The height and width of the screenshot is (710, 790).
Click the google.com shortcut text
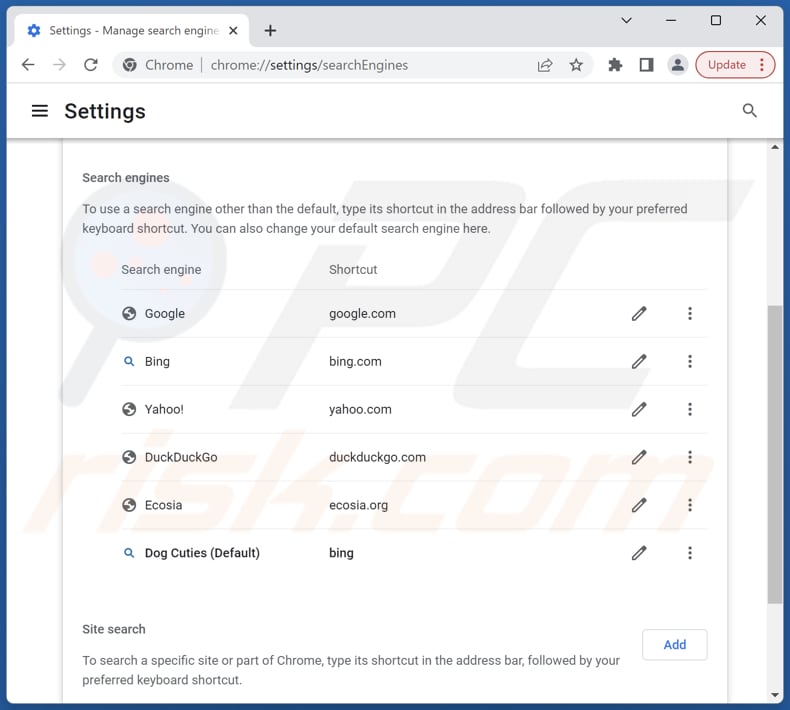[x=362, y=313]
